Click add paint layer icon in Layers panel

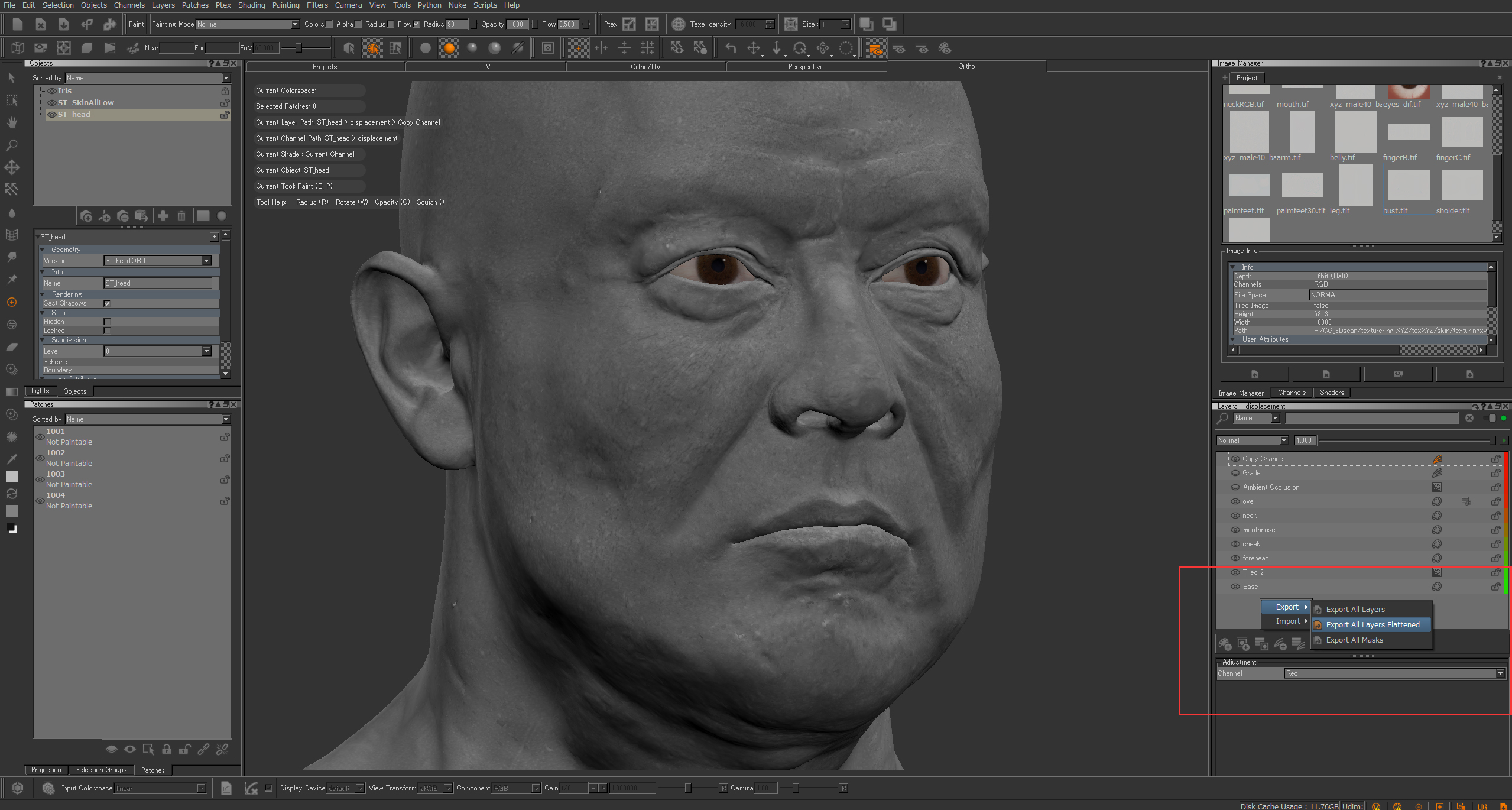click(1225, 644)
